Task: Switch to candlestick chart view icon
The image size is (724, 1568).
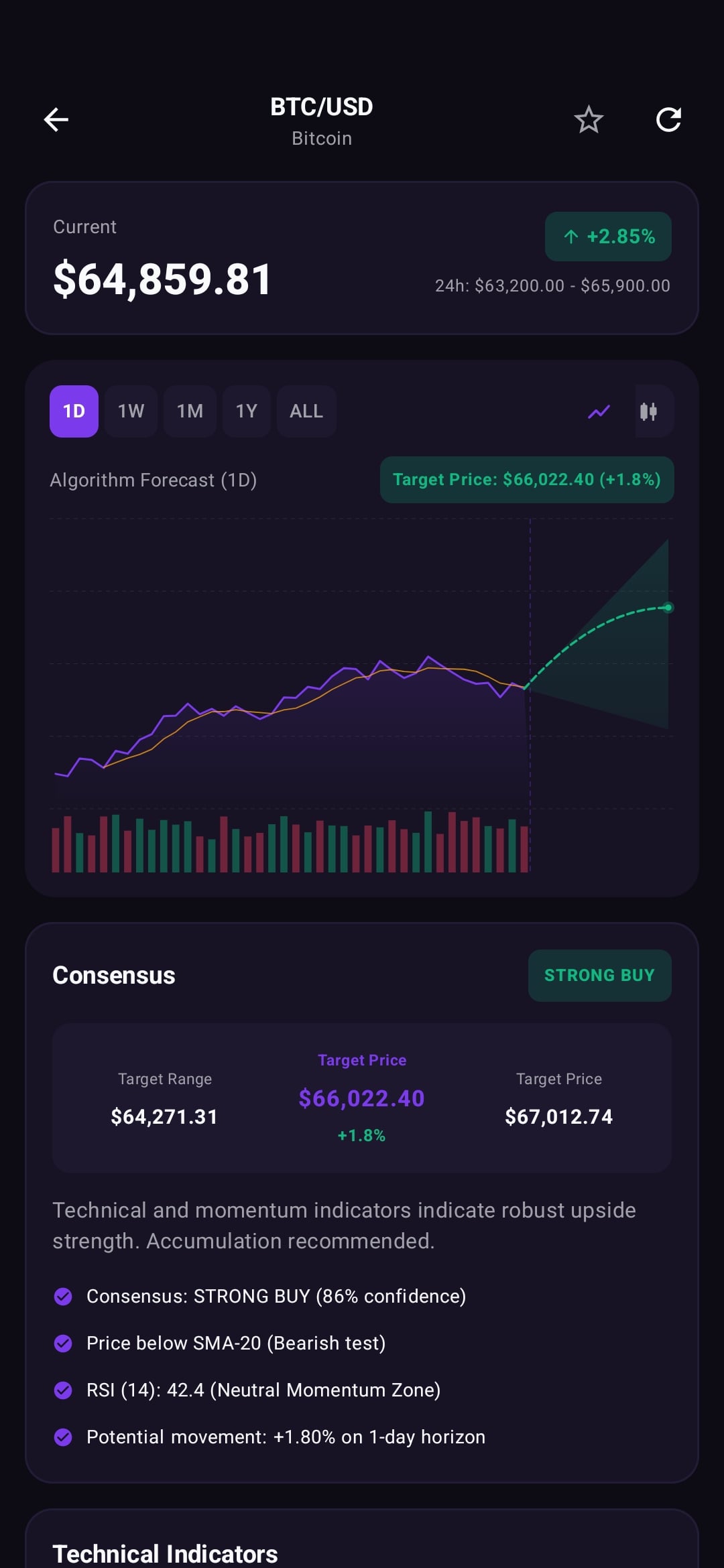Action: [x=648, y=411]
